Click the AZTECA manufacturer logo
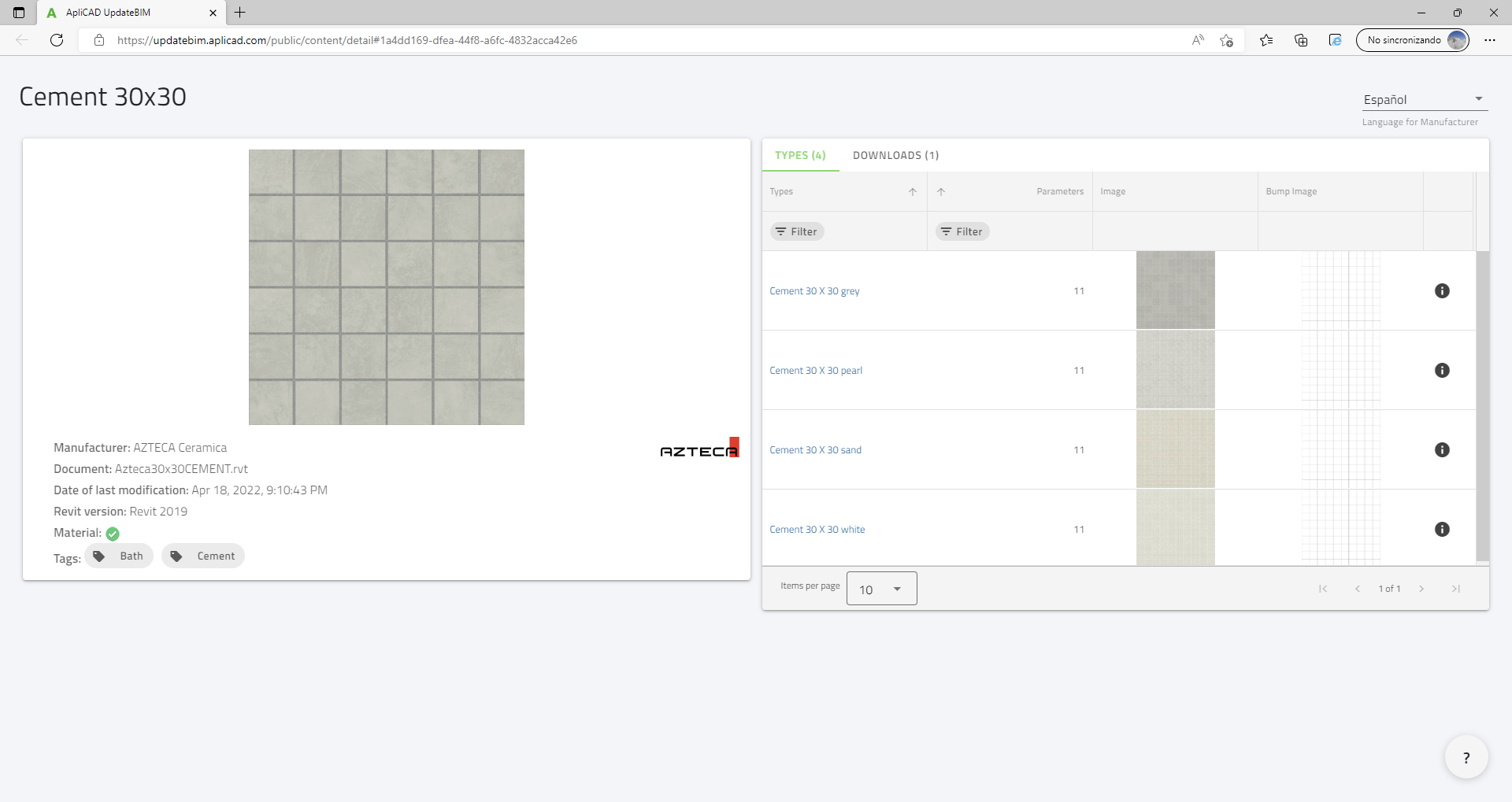This screenshot has height=802, width=1512. [x=699, y=447]
